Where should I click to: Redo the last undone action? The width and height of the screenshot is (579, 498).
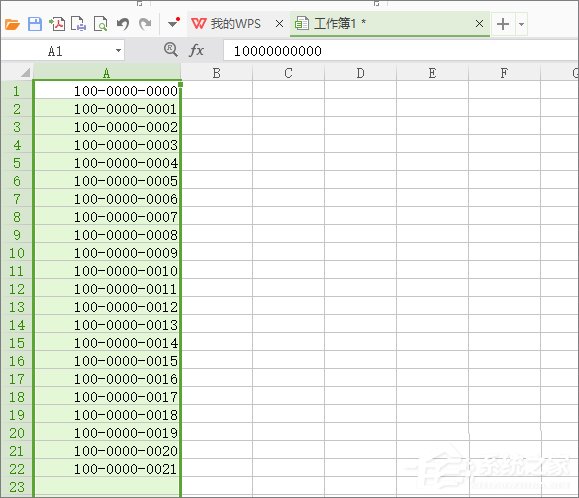tap(145, 24)
